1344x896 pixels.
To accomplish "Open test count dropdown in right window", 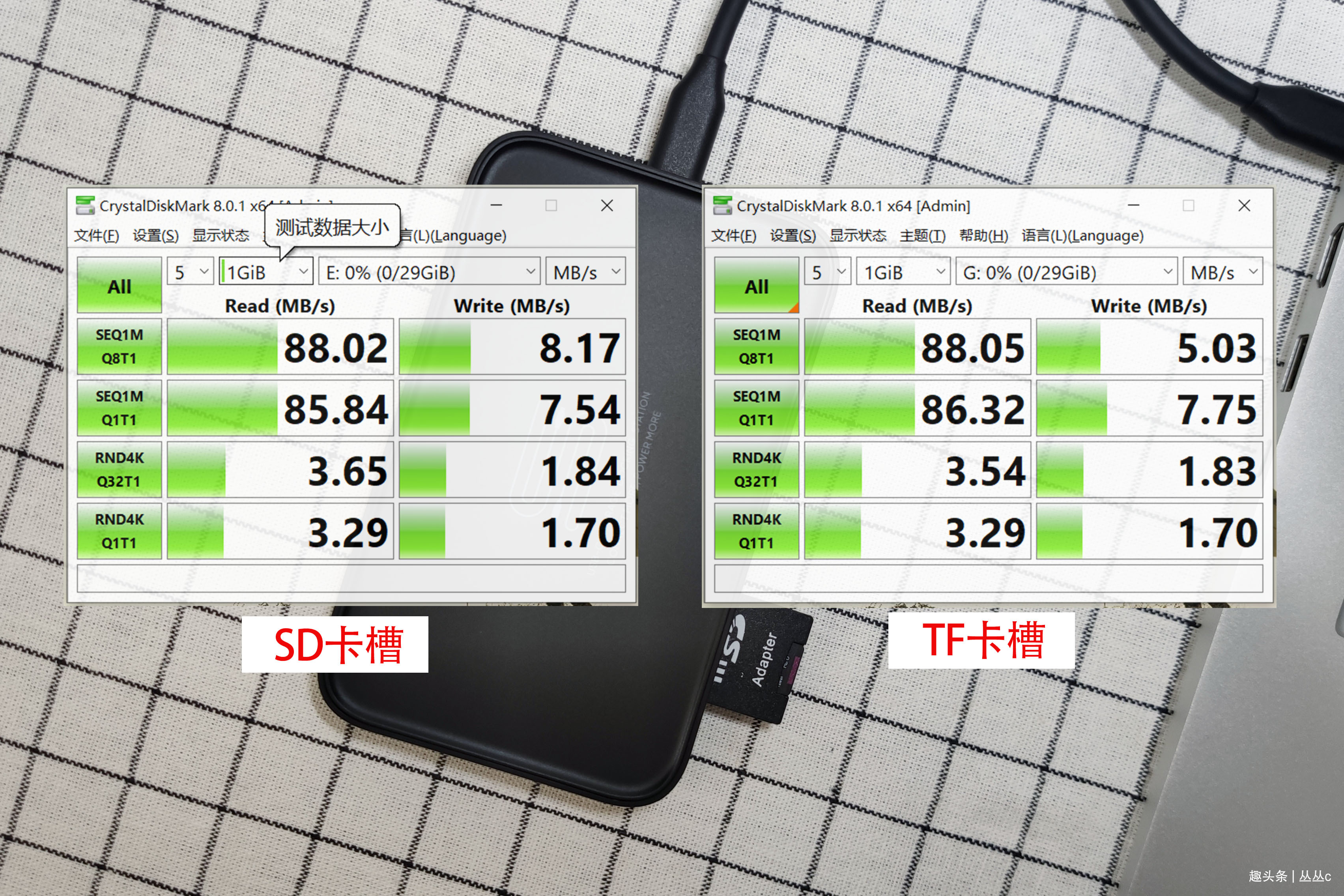I will coord(828,271).
